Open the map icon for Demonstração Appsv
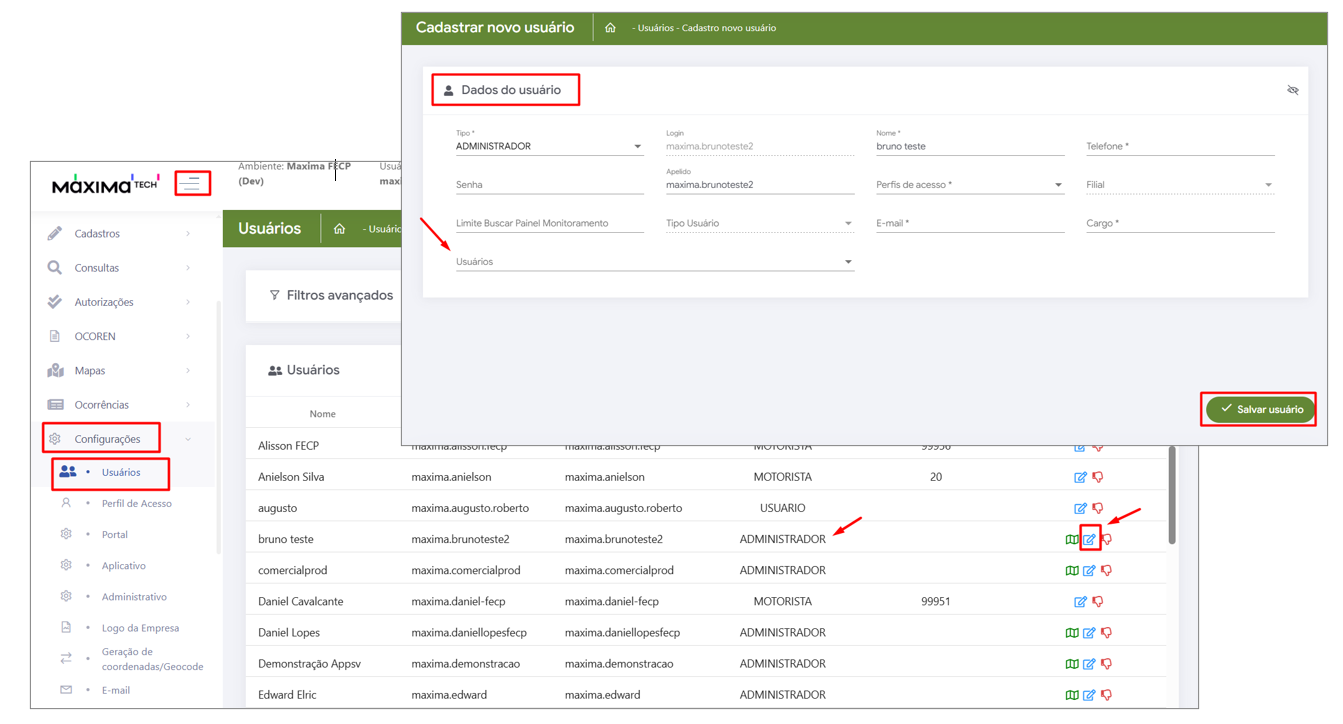This screenshot has width=1343, height=724. tap(1072, 664)
